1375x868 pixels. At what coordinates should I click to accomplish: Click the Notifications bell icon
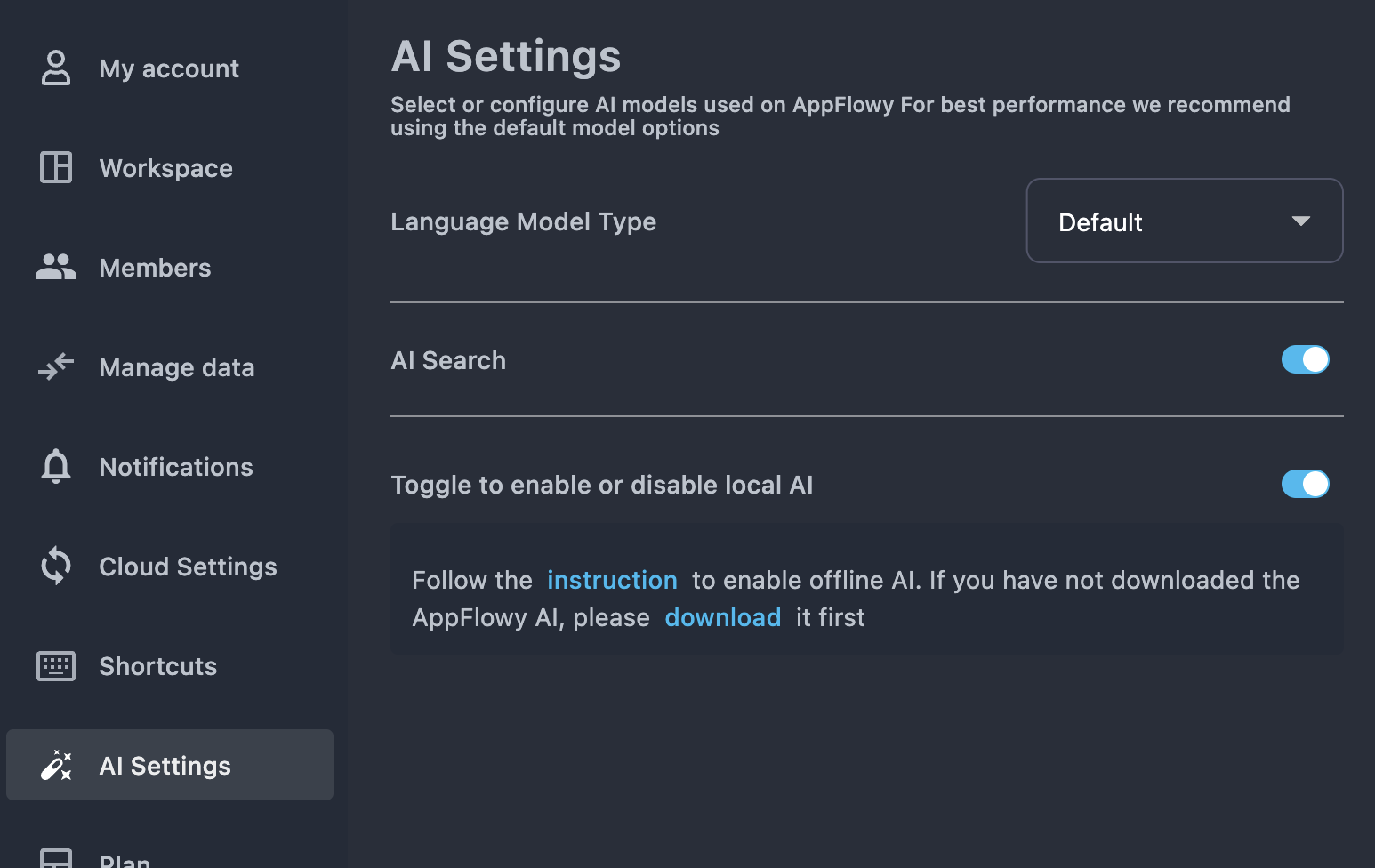click(56, 466)
